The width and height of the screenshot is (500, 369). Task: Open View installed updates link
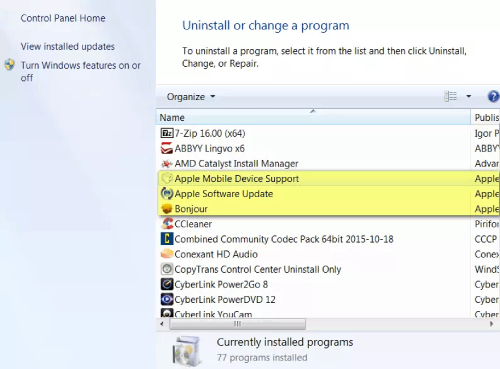coord(68,46)
